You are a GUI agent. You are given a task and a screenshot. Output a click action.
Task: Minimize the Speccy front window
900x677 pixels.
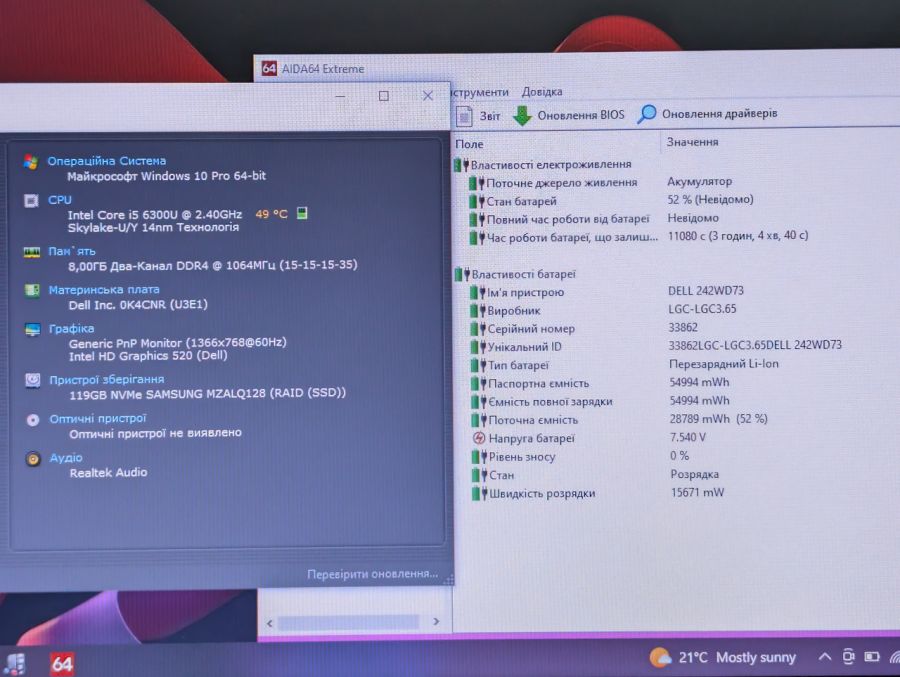340,96
